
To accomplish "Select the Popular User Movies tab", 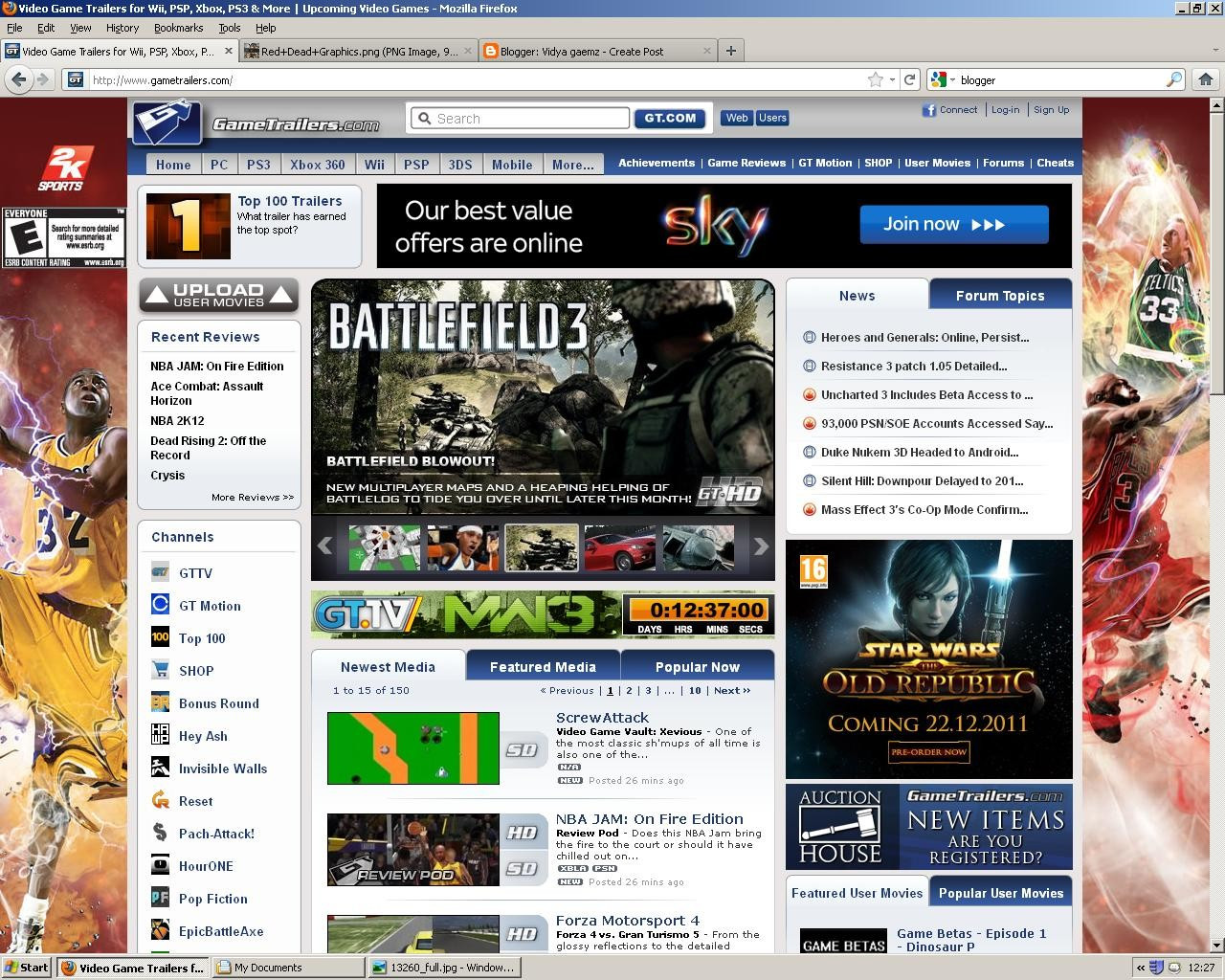I will (x=1001, y=893).
